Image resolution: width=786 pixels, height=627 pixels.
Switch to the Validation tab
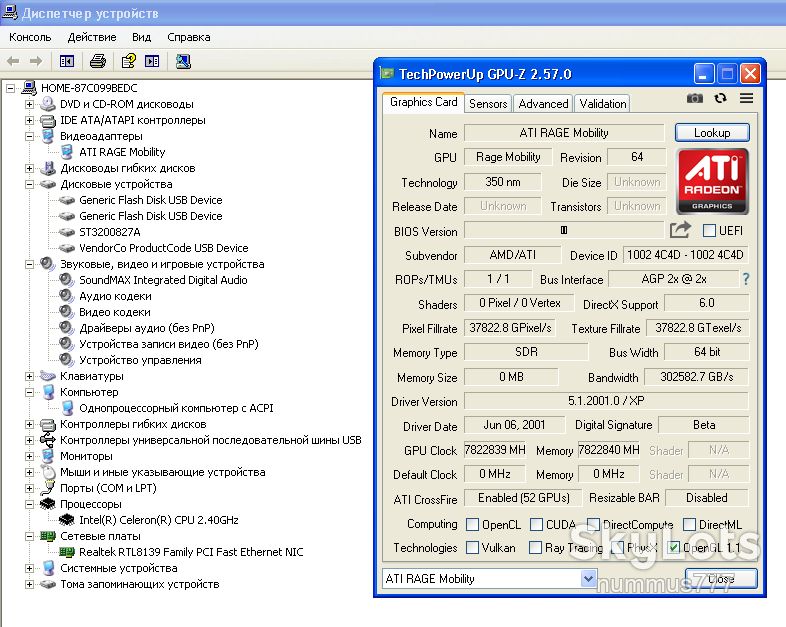coord(603,104)
